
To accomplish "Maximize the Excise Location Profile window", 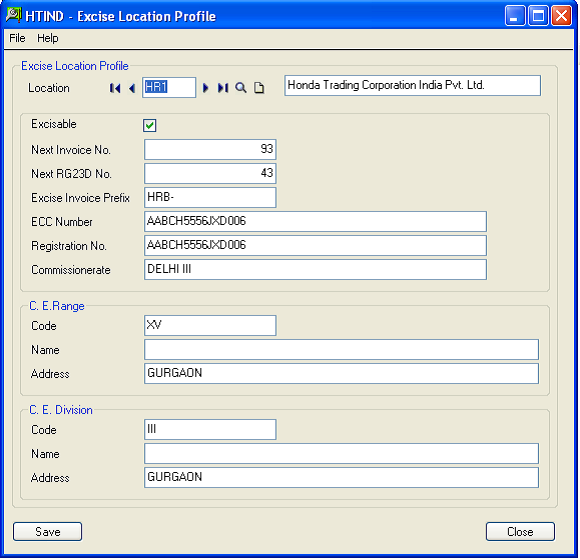I will (x=538, y=16).
